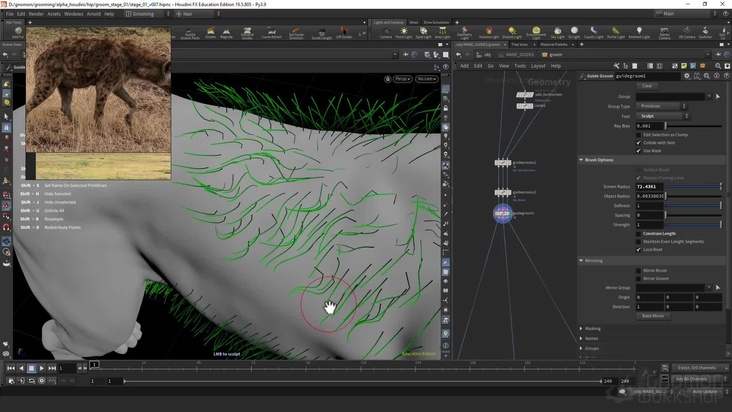Jump to first frame in playbar

[x=9, y=368]
